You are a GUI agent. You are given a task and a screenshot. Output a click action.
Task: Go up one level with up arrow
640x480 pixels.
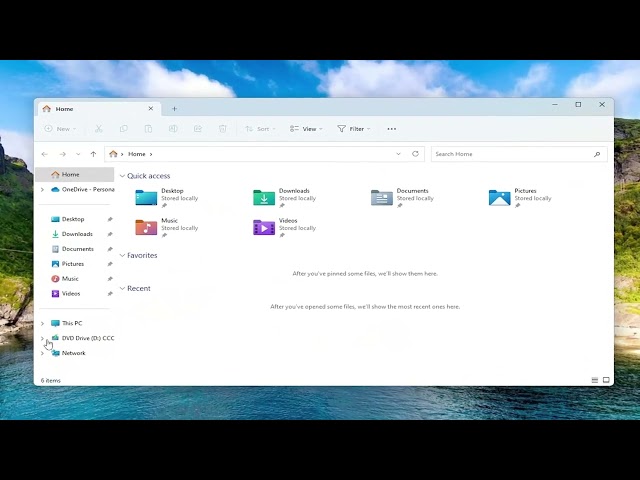click(93, 154)
